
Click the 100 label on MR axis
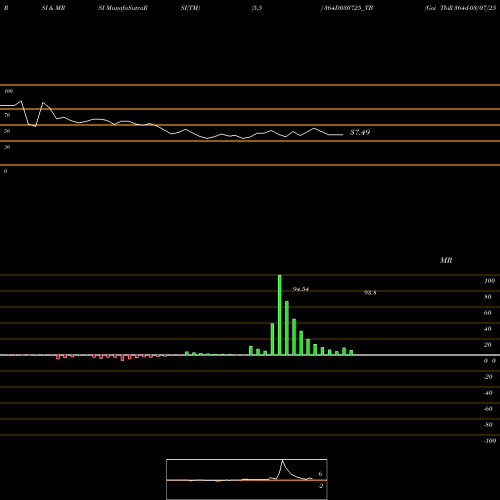coord(489,281)
